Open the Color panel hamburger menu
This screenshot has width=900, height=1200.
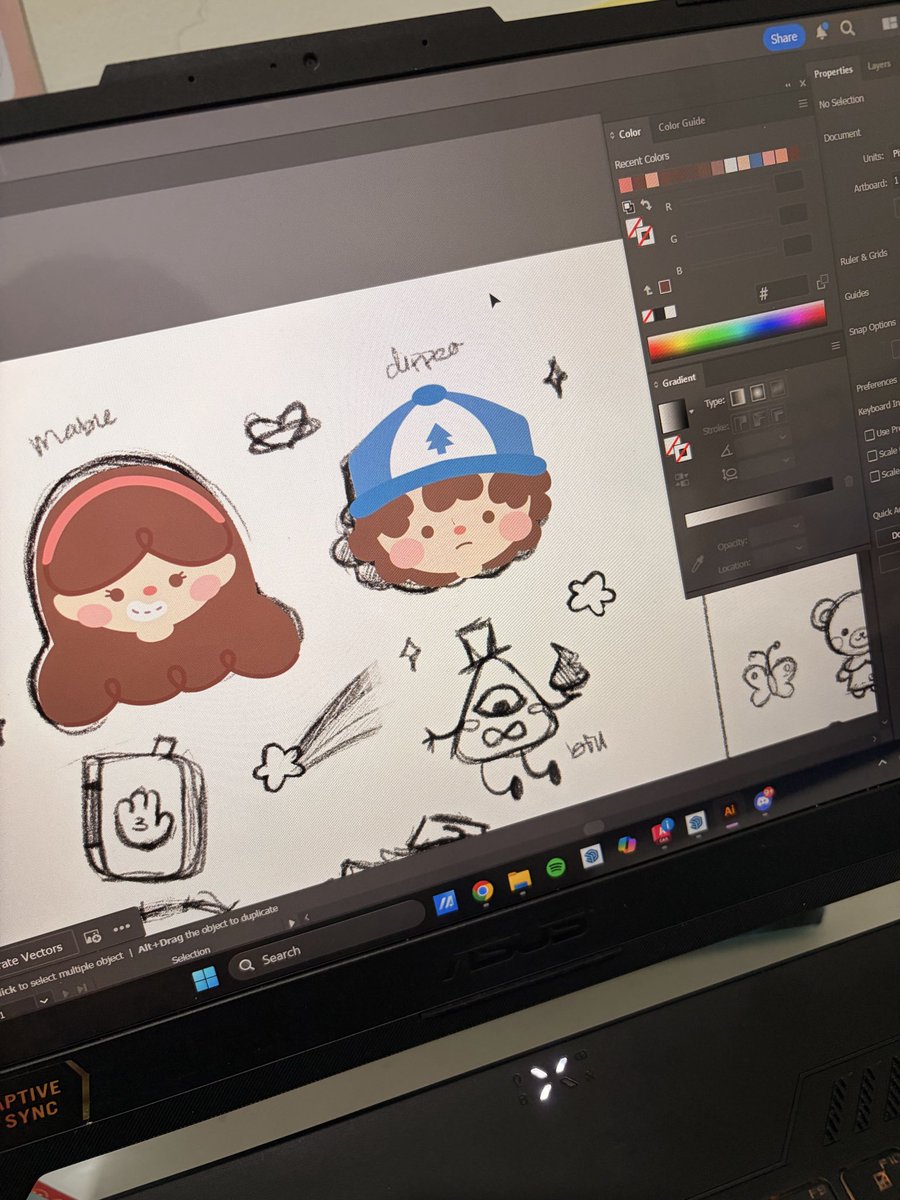coord(803,103)
